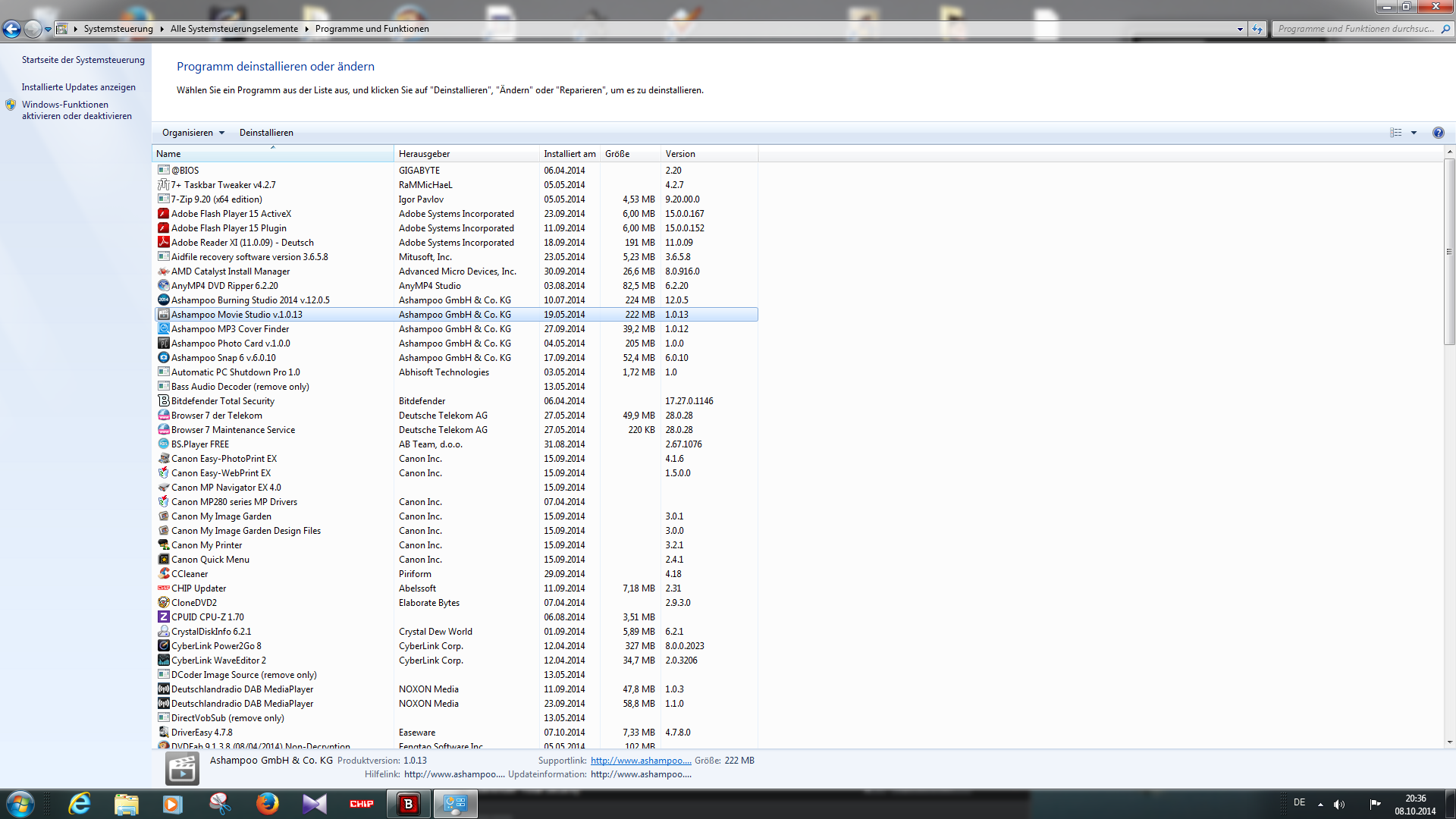Image resolution: width=1456 pixels, height=819 pixels.
Task: Click the view options icon
Action: click(1395, 133)
